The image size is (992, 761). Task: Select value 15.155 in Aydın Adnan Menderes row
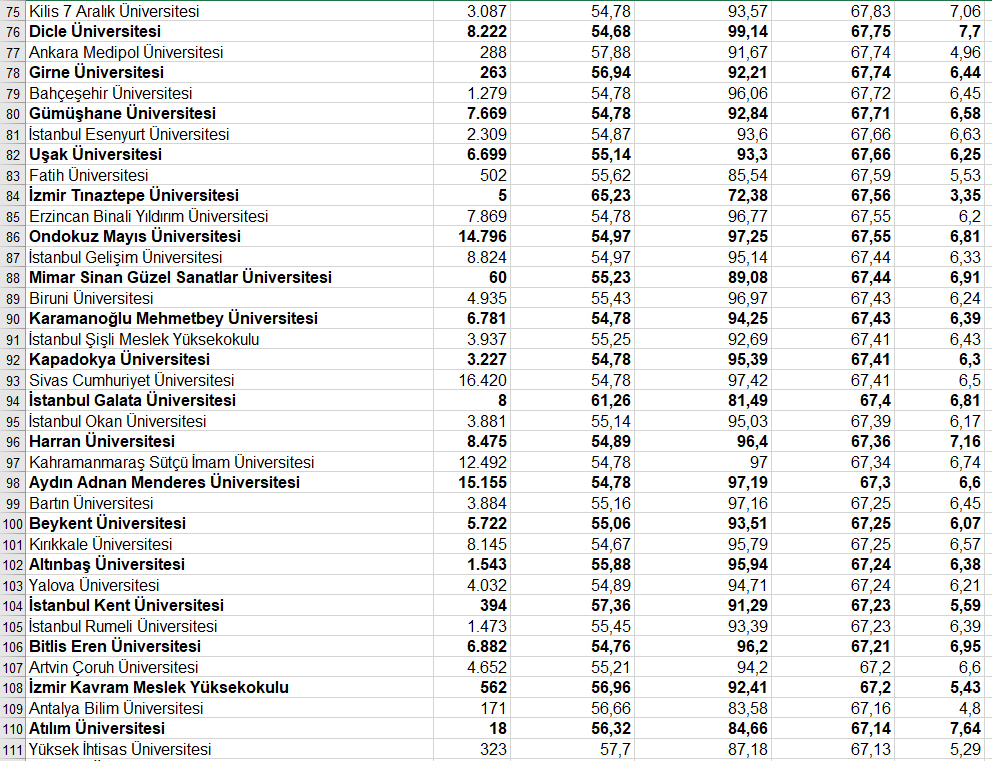472,483
